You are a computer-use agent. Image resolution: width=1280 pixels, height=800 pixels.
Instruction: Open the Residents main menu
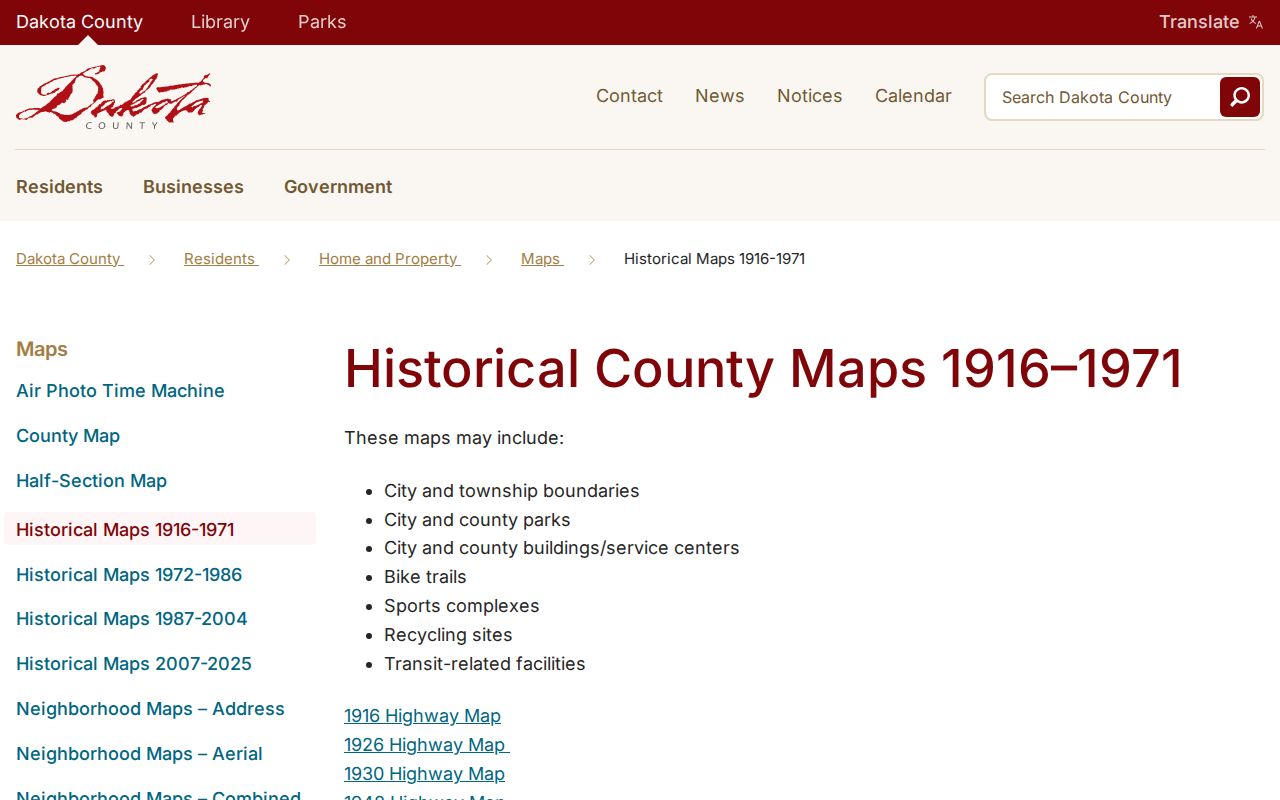click(59, 187)
